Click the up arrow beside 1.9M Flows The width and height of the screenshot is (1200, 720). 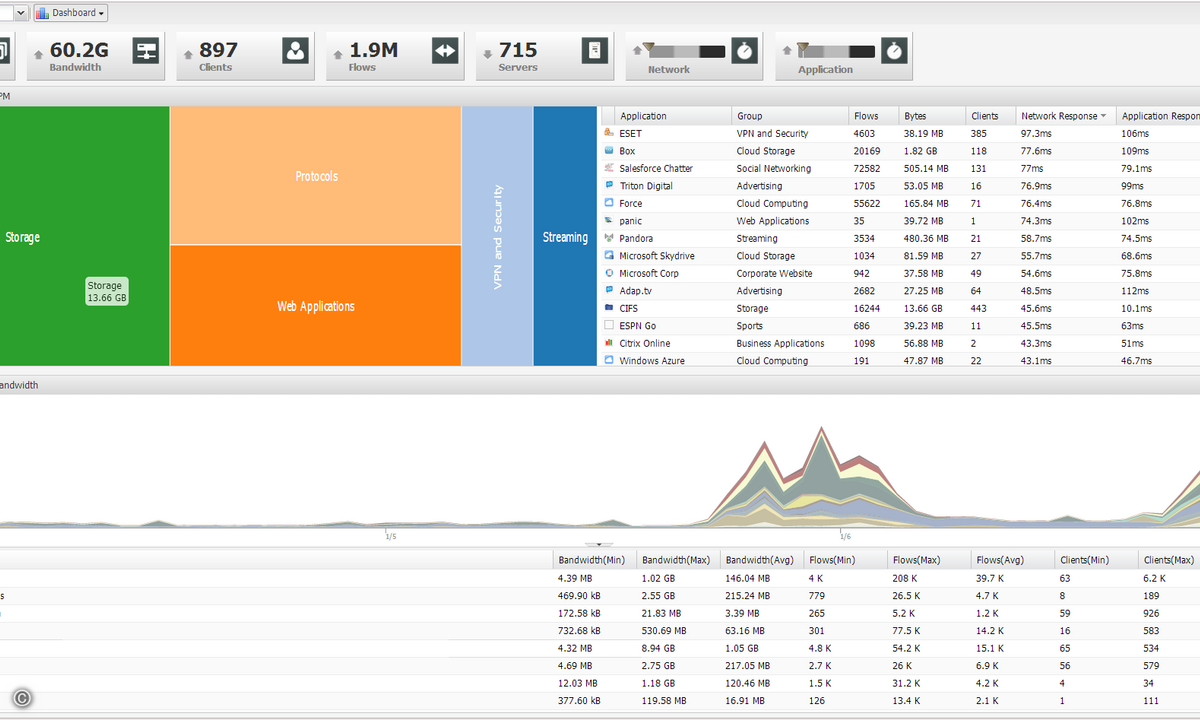coord(338,53)
